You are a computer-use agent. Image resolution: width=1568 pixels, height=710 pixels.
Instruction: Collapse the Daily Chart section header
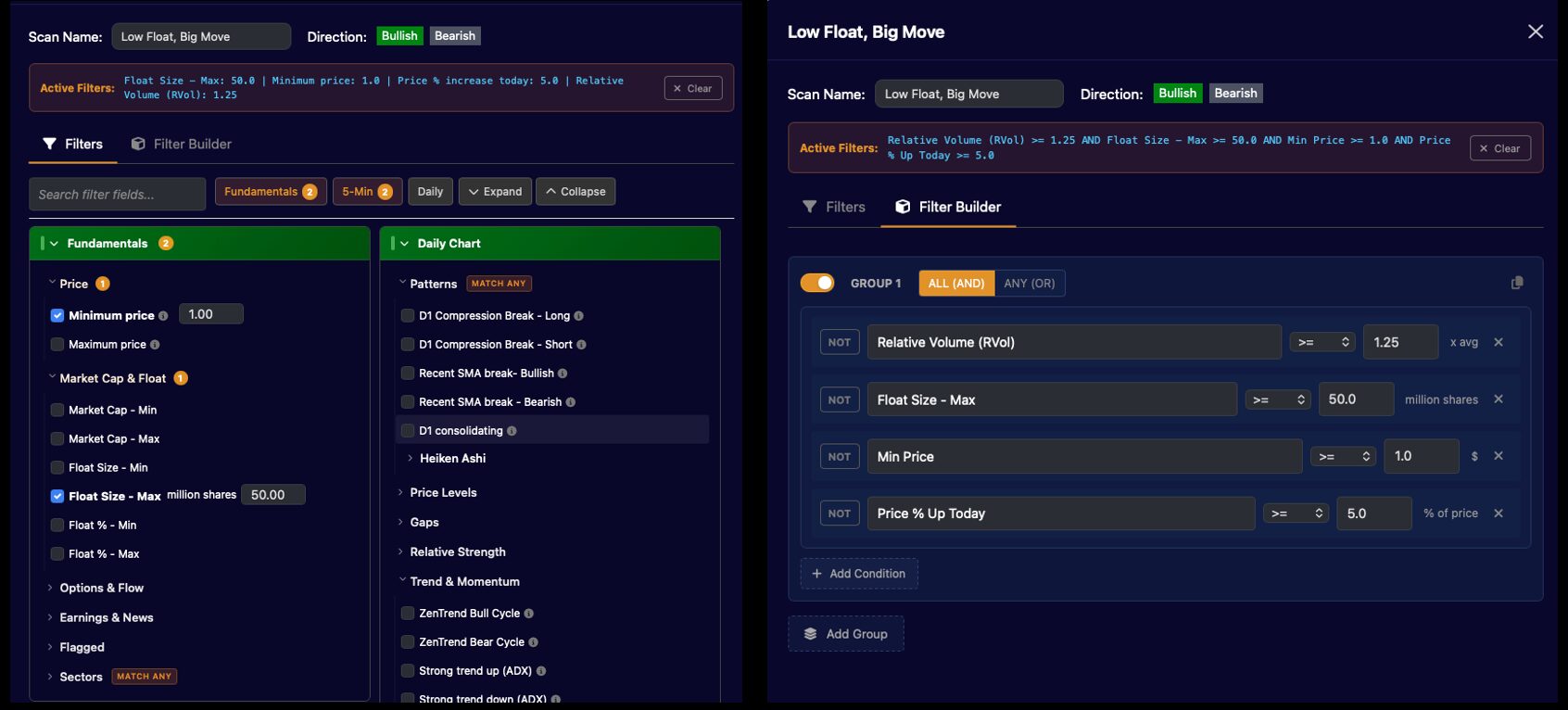(550, 243)
